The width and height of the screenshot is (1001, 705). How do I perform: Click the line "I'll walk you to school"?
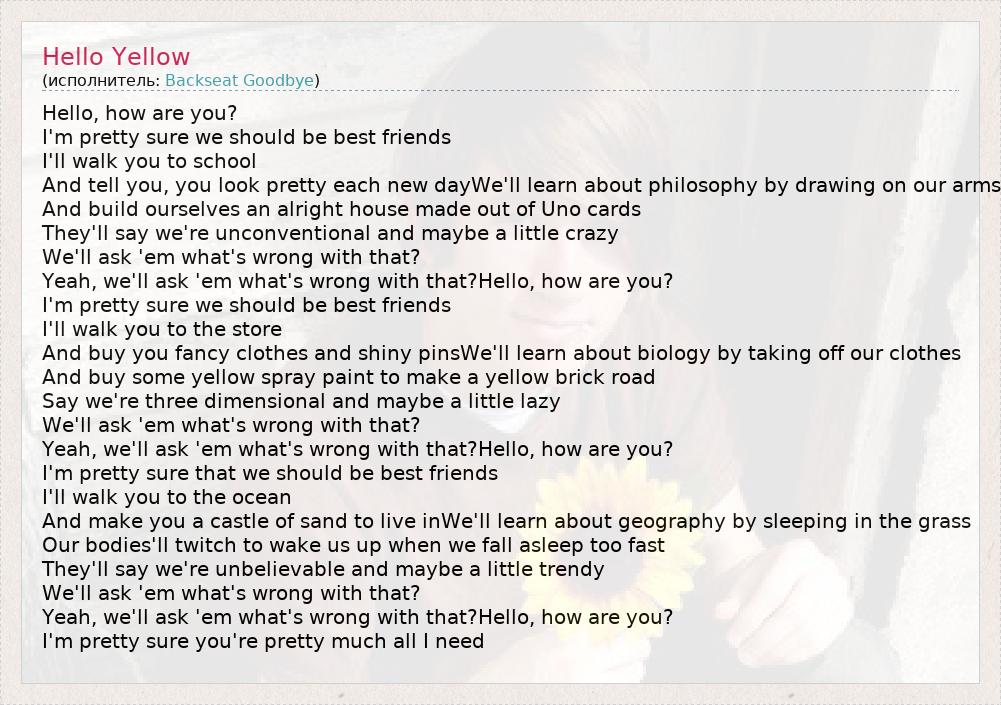click(x=149, y=161)
